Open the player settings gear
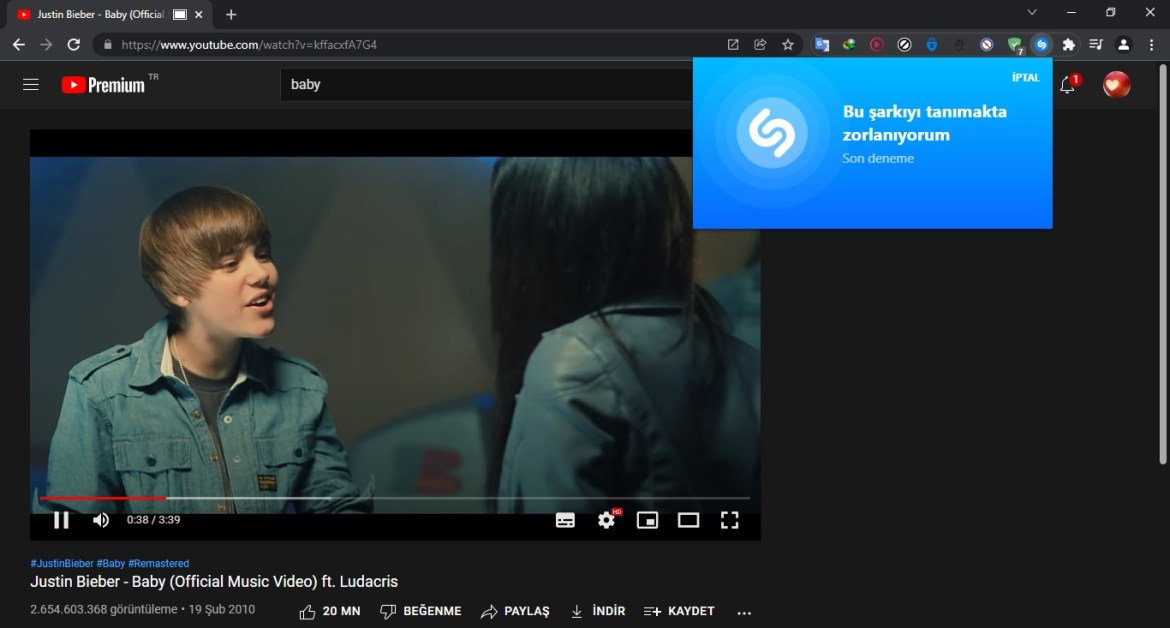Viewport: 1170px width, 628px height. tap(607, 520)
